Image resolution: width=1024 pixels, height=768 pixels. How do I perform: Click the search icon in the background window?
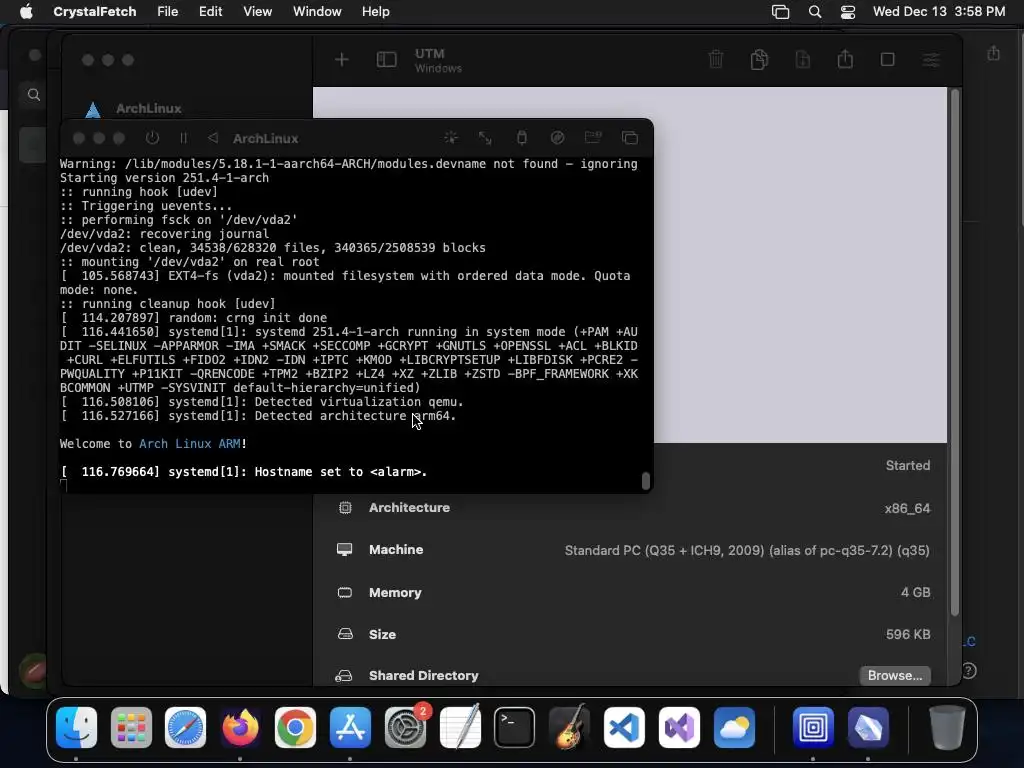[x=34, y=95]
